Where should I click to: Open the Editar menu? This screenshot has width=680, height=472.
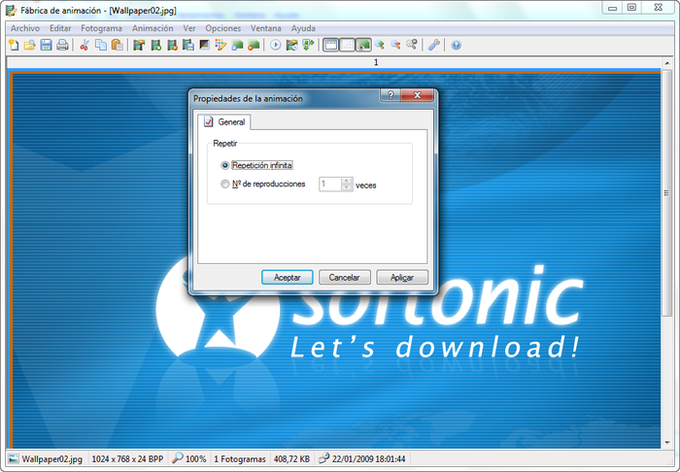(60, 28)
